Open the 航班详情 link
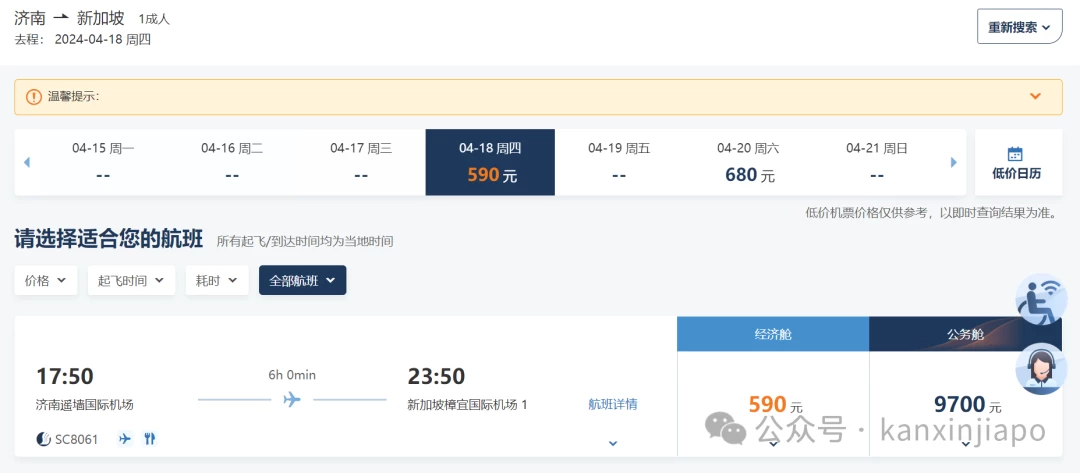Viewport: 1080px width, 473px height. click(x=613, y=404)
